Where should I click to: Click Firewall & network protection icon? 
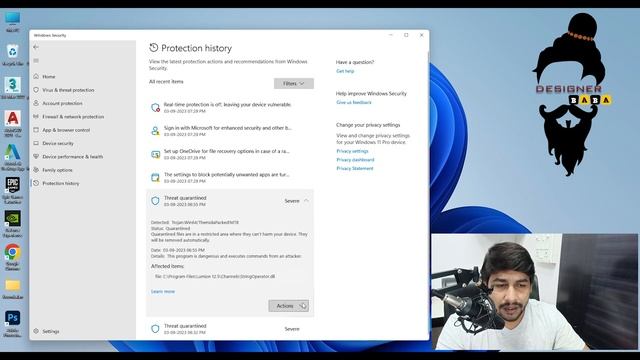[x=36, y=117]
